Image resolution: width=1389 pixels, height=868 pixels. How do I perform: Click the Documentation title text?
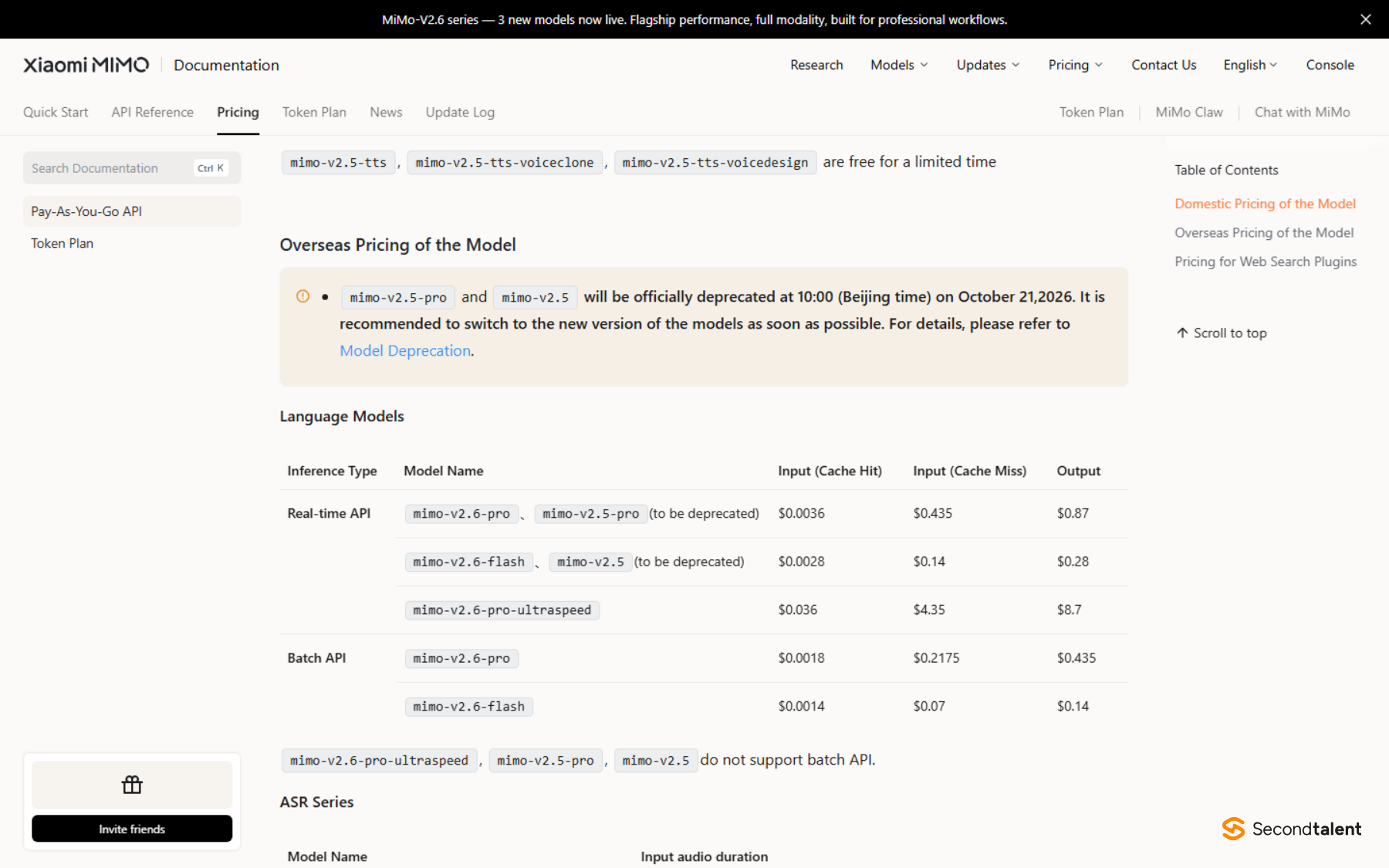coord(226,65)
